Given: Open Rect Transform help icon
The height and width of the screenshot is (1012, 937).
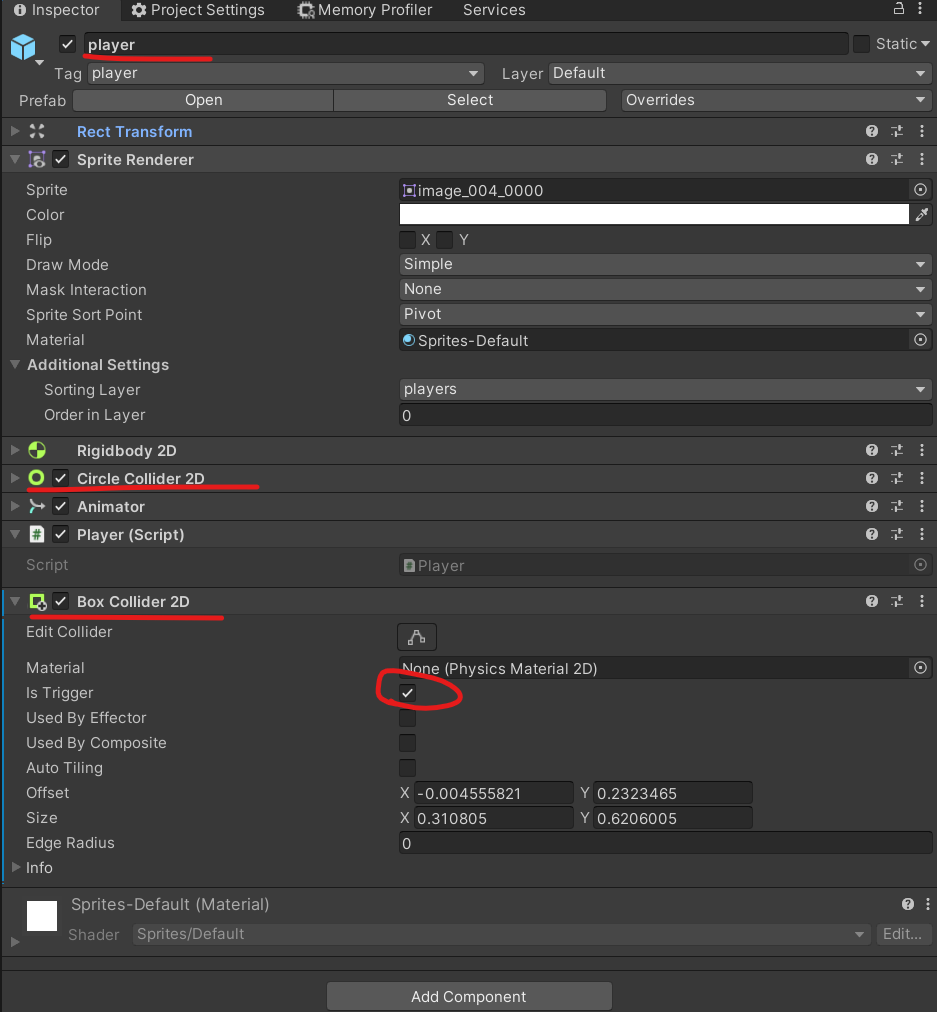Looking at the screenshot, I should (872, 132).
